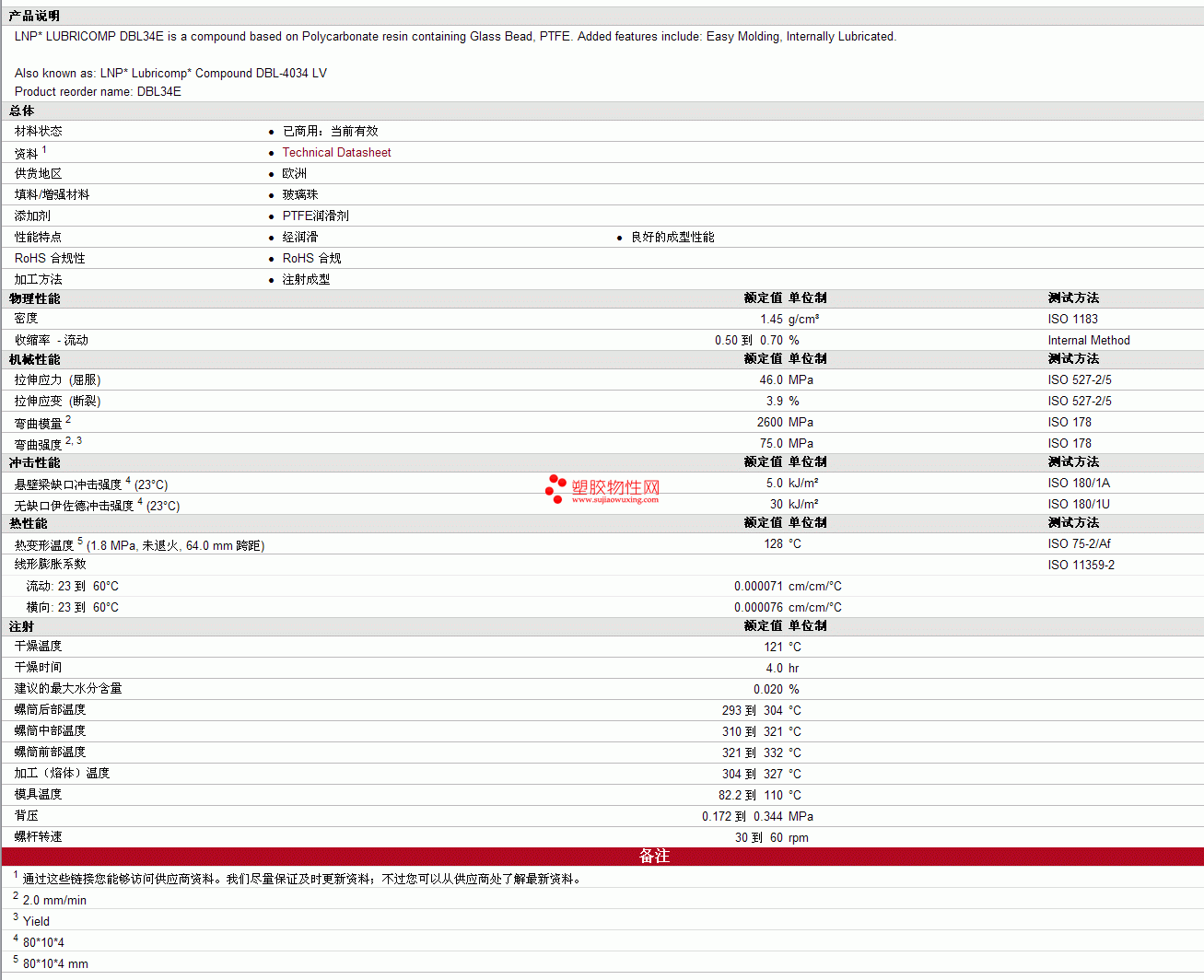Image resolution: width=1204 pixels, height=980 pixels.
Task: Click the 螺杆转速 label
Action: pyautogui.click(x=38, y=837)
